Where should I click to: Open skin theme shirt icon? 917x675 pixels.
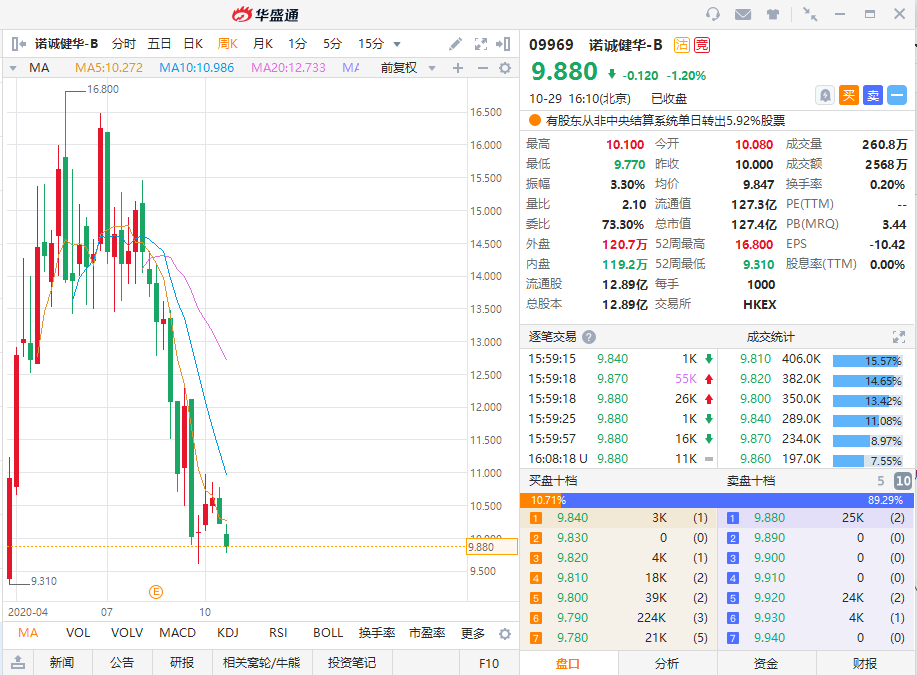pyautogui.click(x=773, y=14)
